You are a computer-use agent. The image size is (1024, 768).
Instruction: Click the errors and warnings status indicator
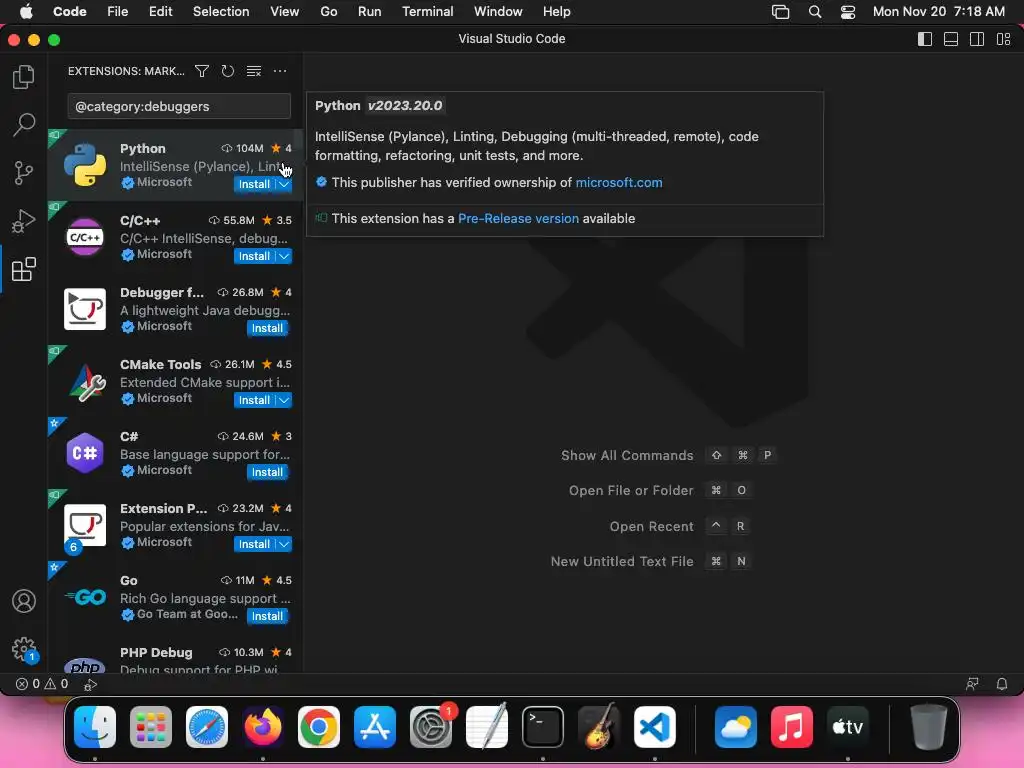tap(42, 684)
